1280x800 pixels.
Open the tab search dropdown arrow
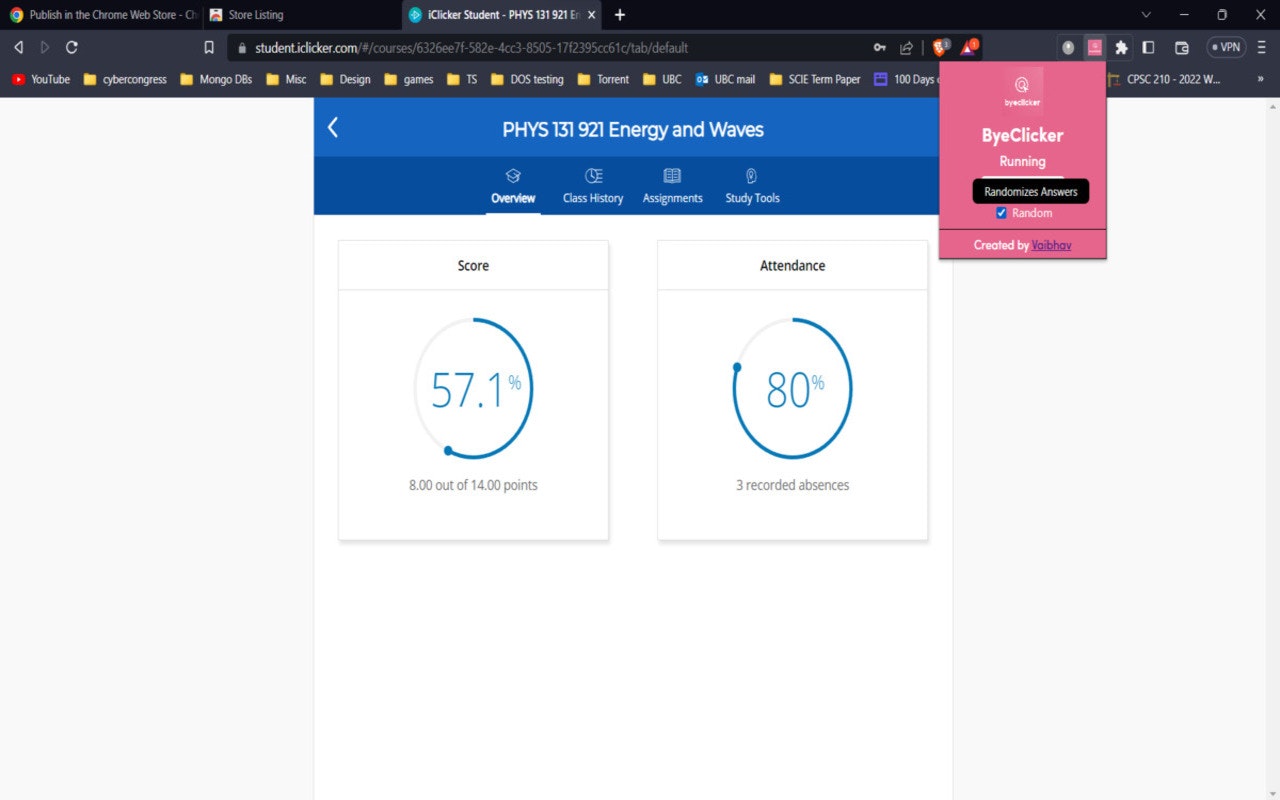click(1146, 15)
